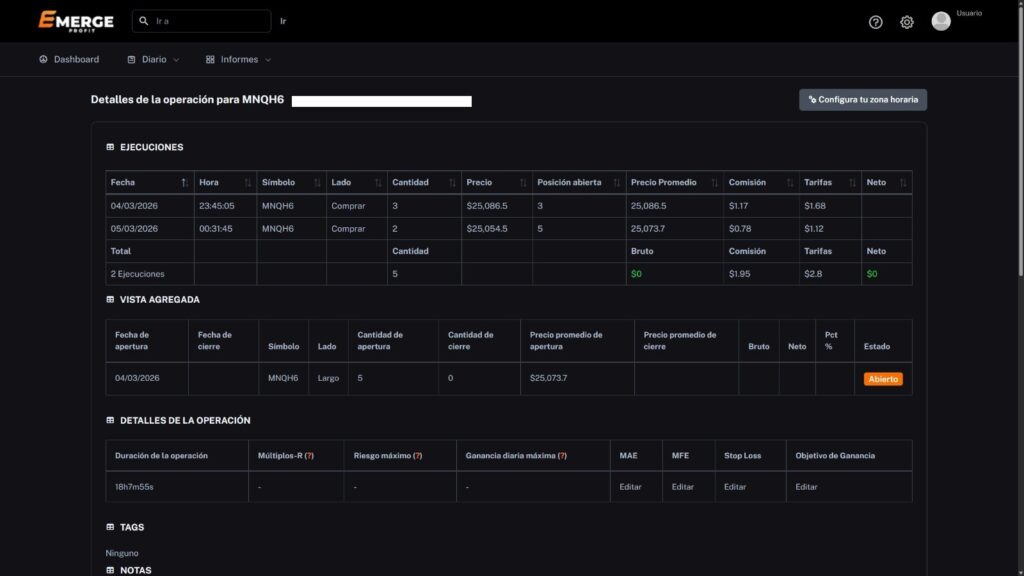Click the Ir search button

[283, 21]
